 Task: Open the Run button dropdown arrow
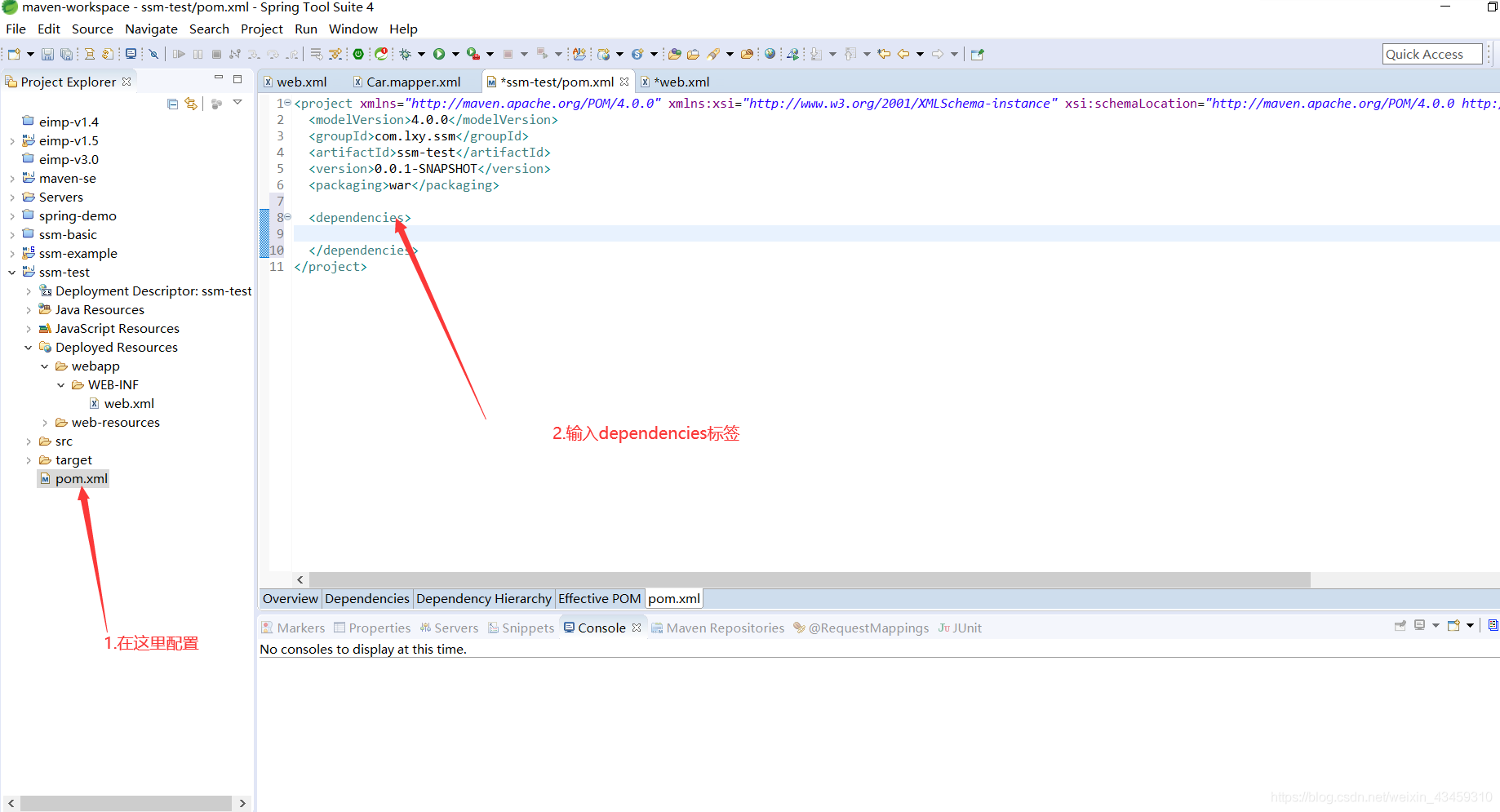tap(455, 54)
